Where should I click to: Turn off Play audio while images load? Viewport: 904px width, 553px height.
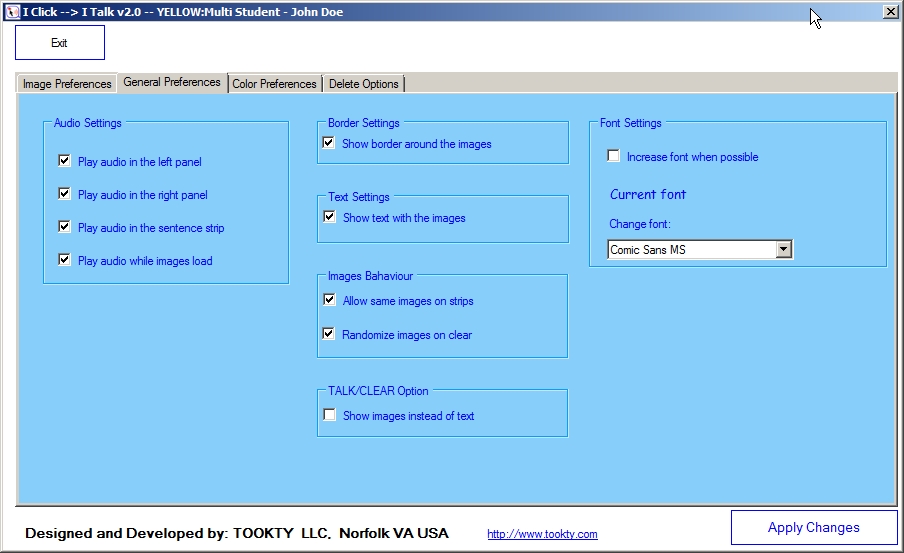tap(65, 260)
